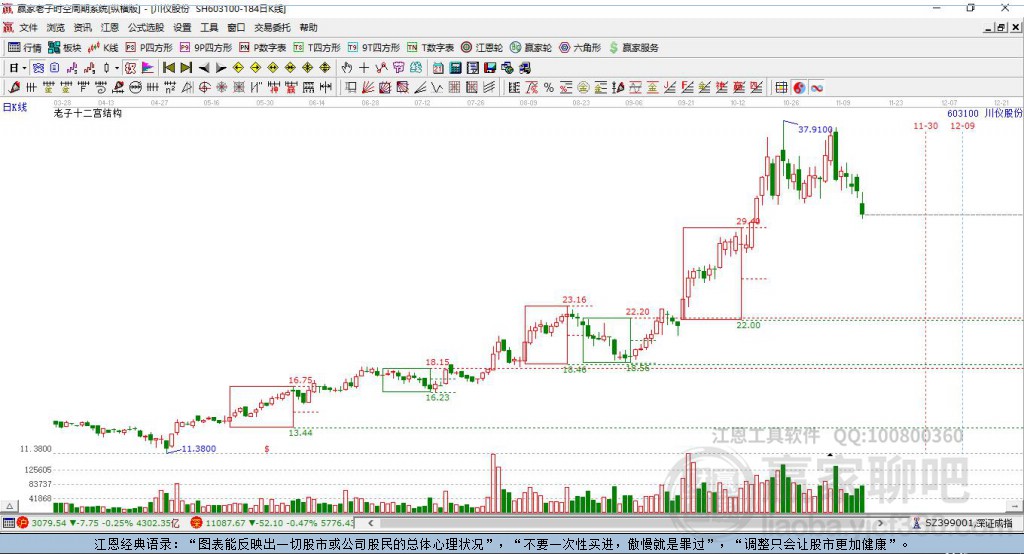Open the 六角形 hexagon tool
The height and width of the screenshot is (554, 1024).
[580, 48]
